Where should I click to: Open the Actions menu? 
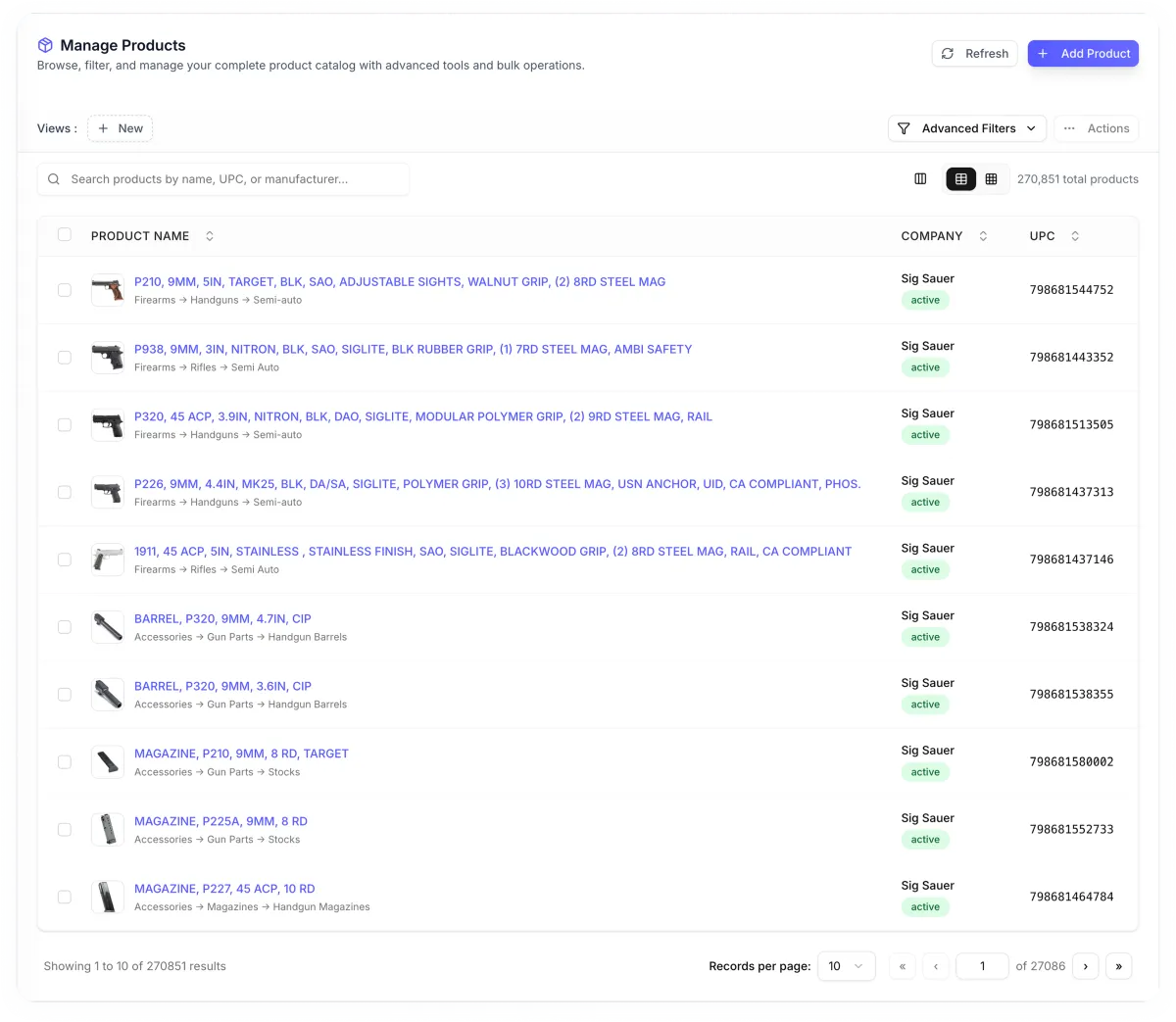[1096, 128]
